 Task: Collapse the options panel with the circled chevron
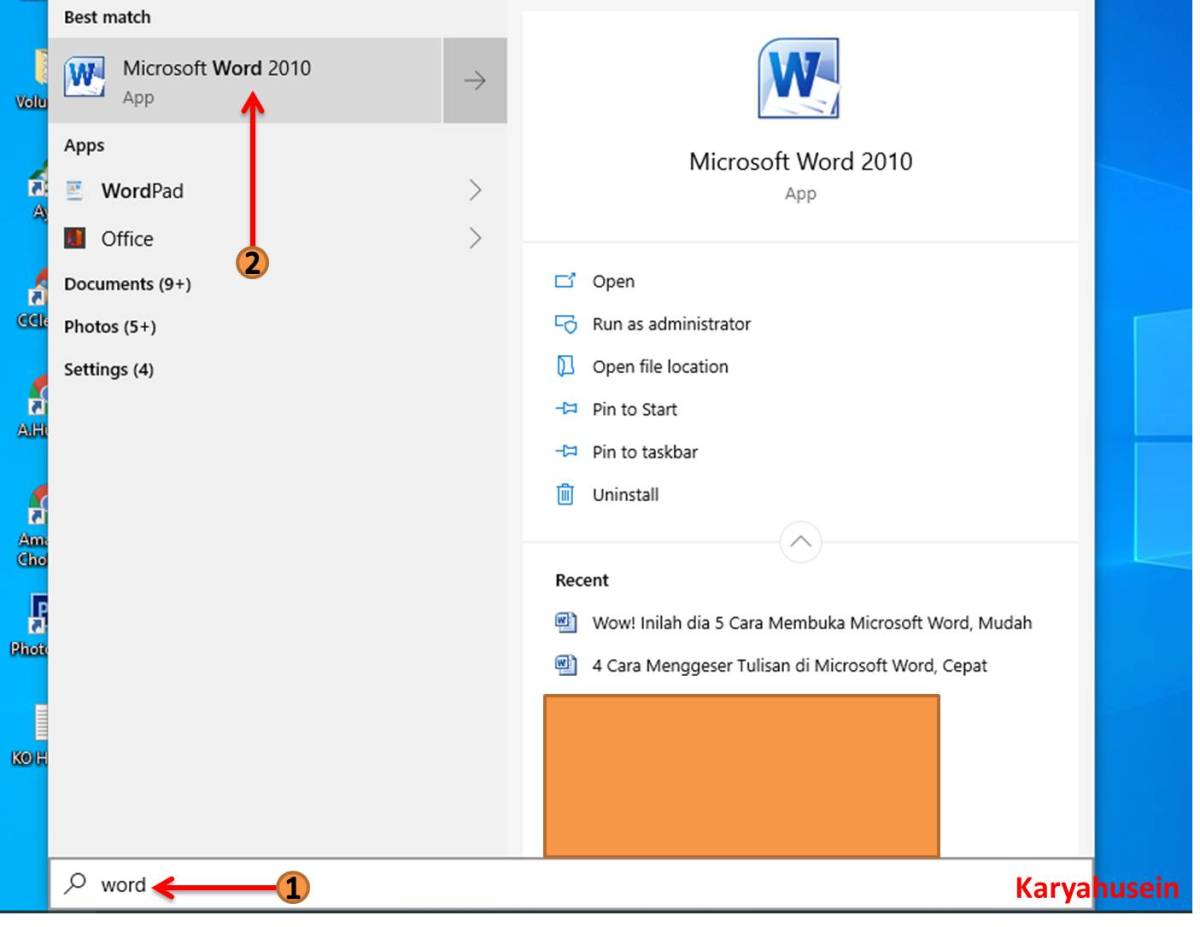click(799, 541)
